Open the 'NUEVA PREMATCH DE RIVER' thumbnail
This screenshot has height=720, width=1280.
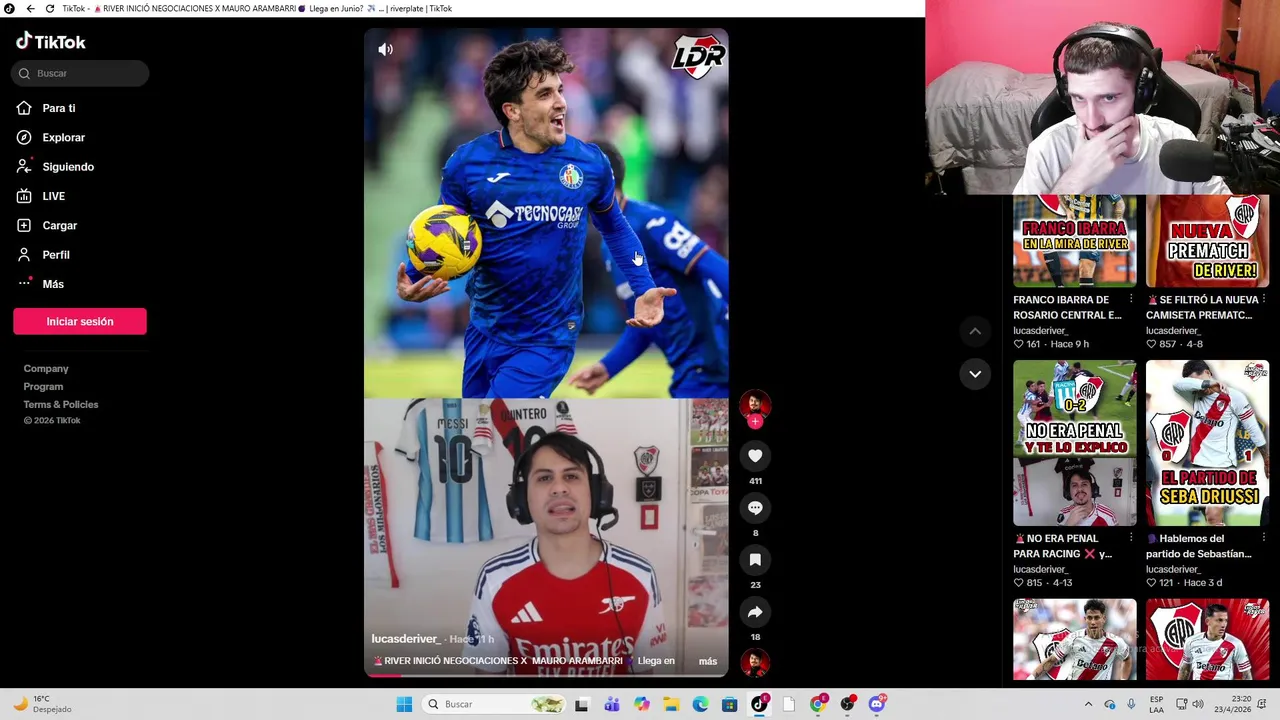click(1207, 241)
